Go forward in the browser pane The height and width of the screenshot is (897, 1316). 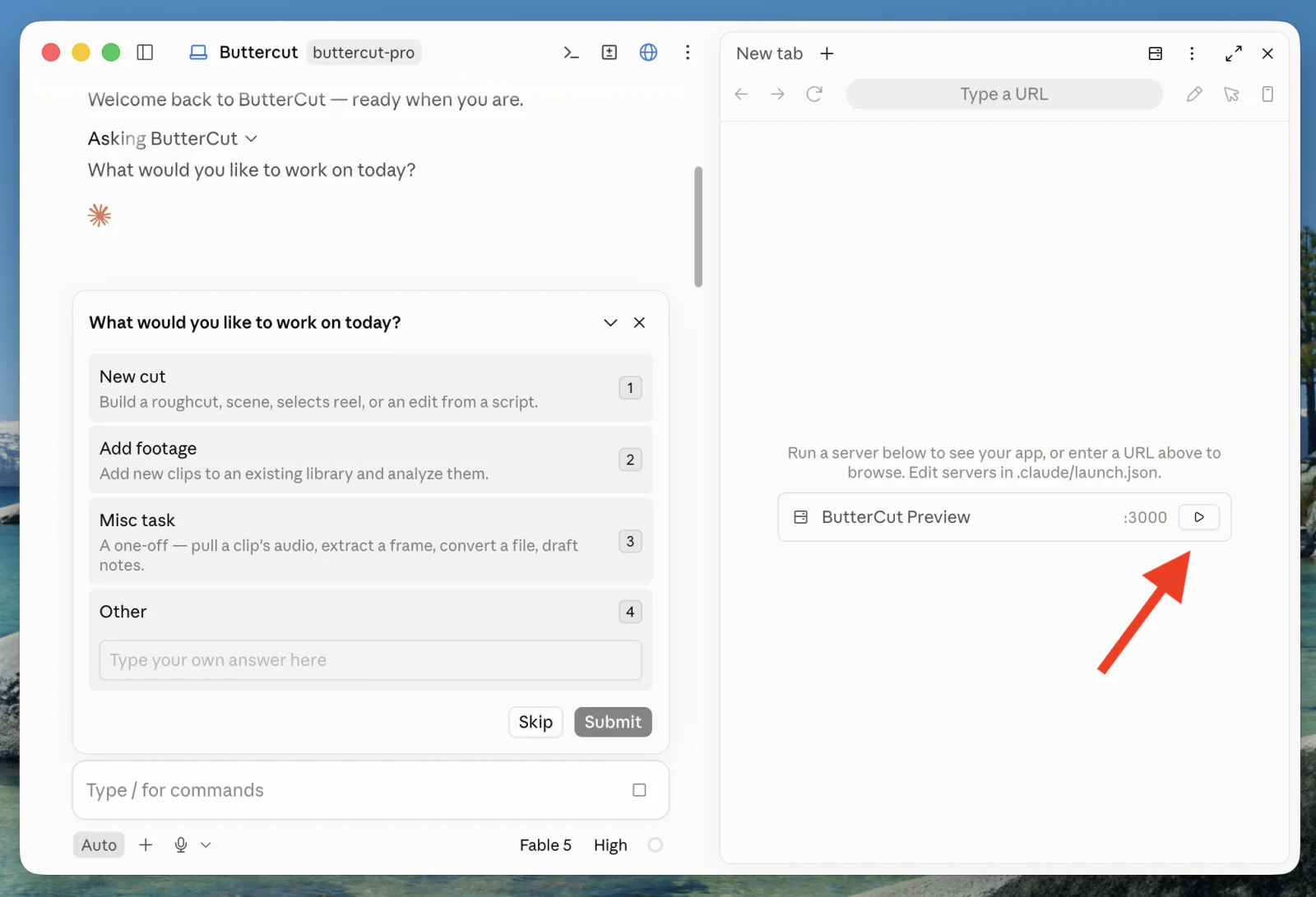point(777,94)
